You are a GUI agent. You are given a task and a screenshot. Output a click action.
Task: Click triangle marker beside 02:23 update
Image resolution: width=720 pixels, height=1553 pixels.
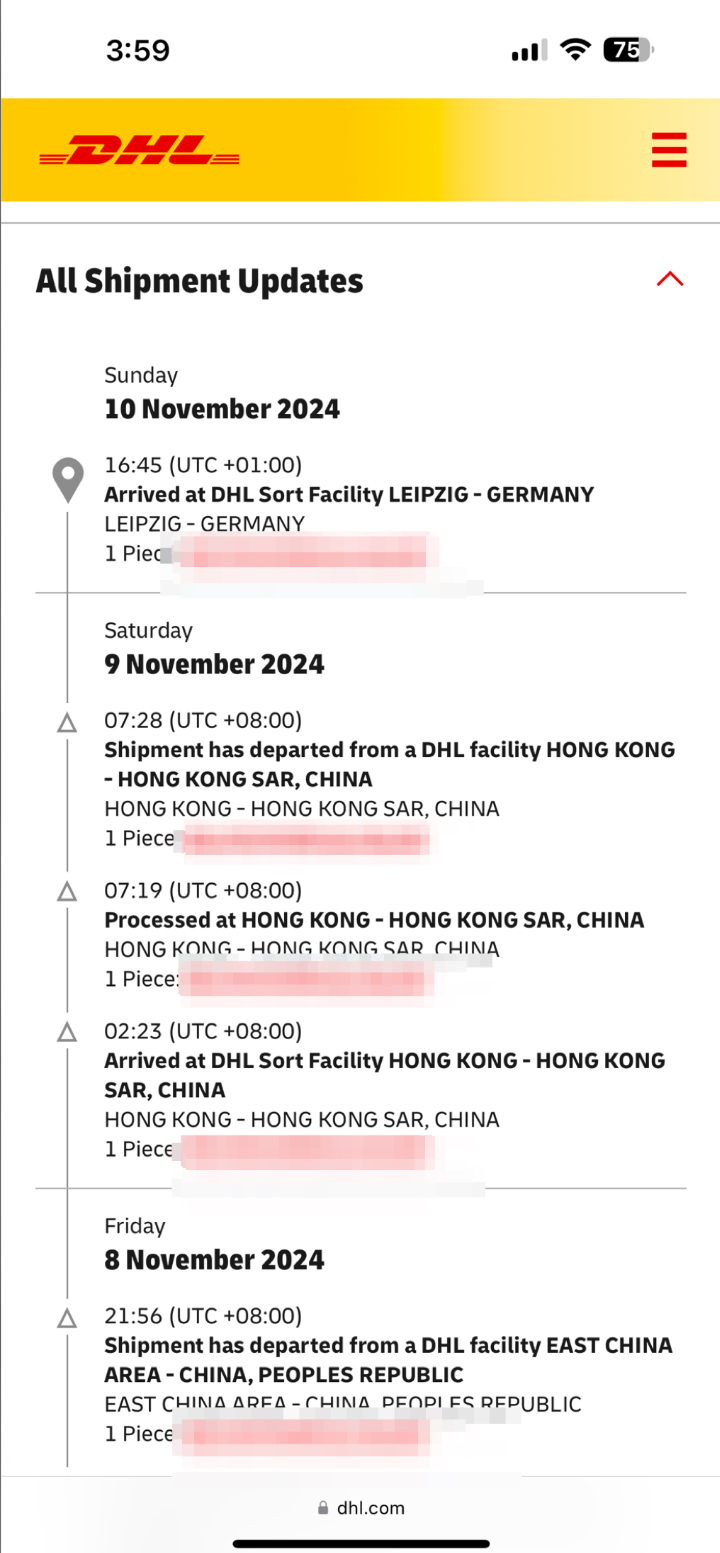point(67,1031)
